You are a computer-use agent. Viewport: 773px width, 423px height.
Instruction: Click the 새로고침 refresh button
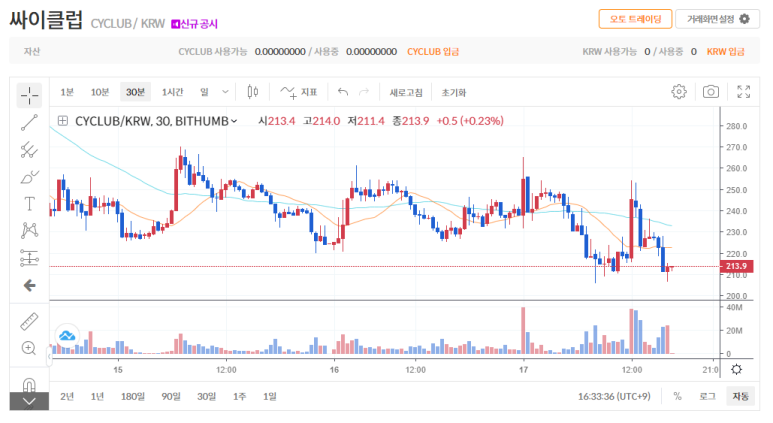tap(406, 92)
